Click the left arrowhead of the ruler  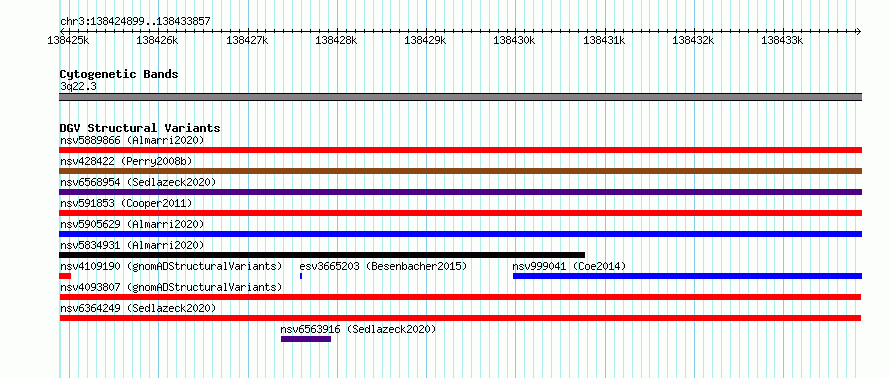[62, 31]
